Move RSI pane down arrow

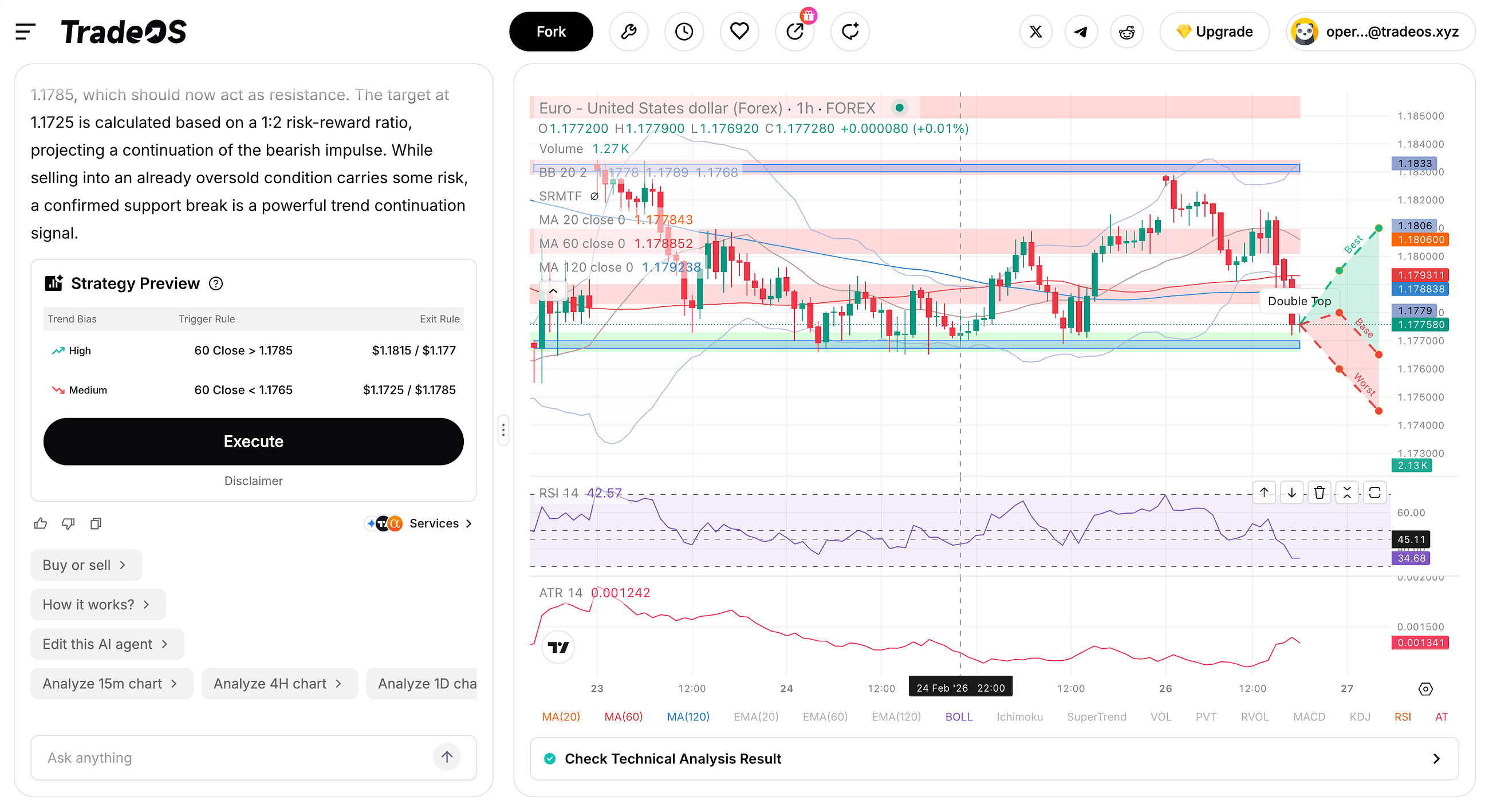click(1291, 492)
